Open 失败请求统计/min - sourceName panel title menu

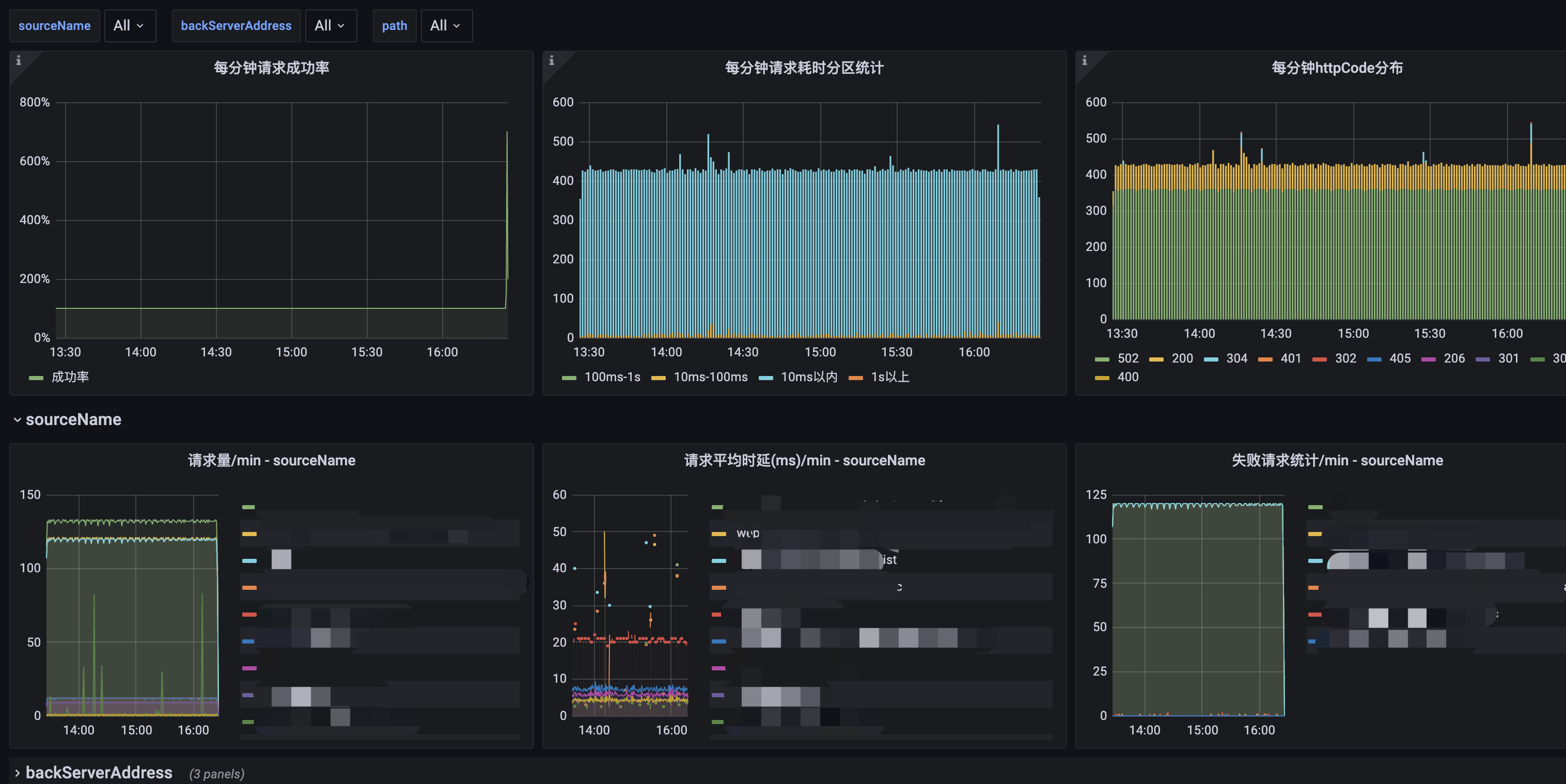(1337, 460)
